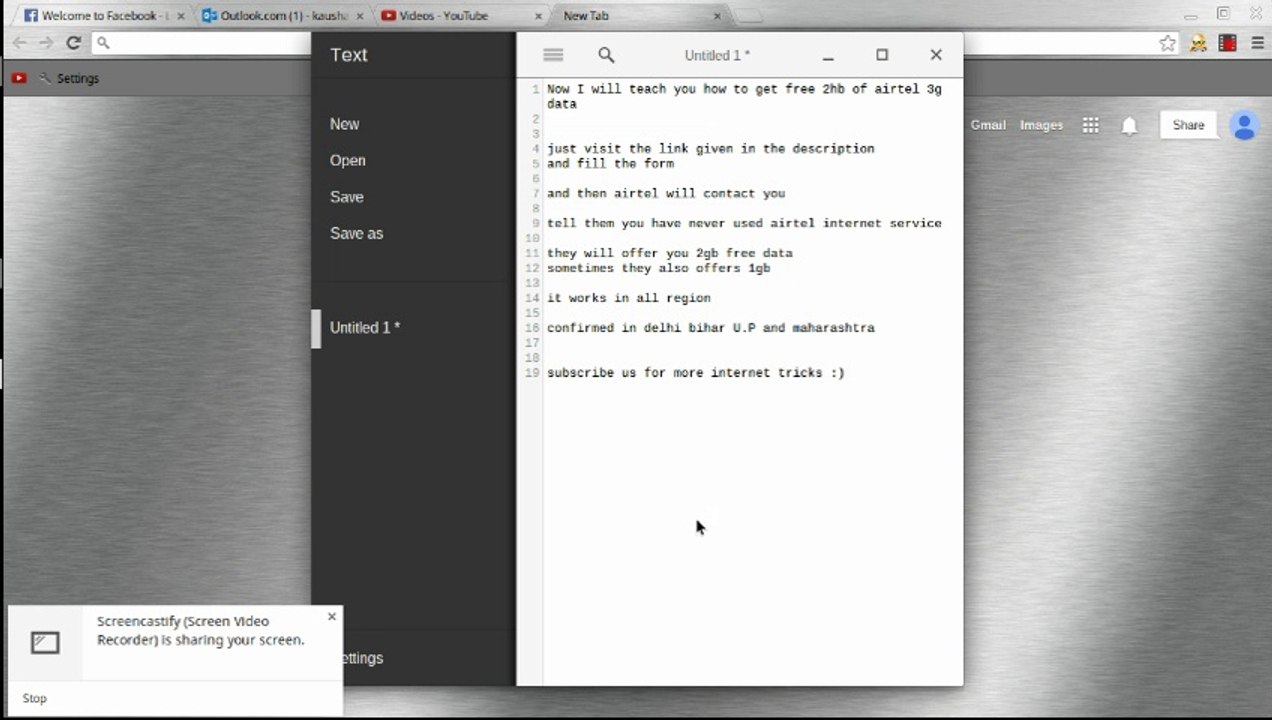Select Save in the Text sidebar
This screenshot has width=1272, height=720.
(347, 197)
